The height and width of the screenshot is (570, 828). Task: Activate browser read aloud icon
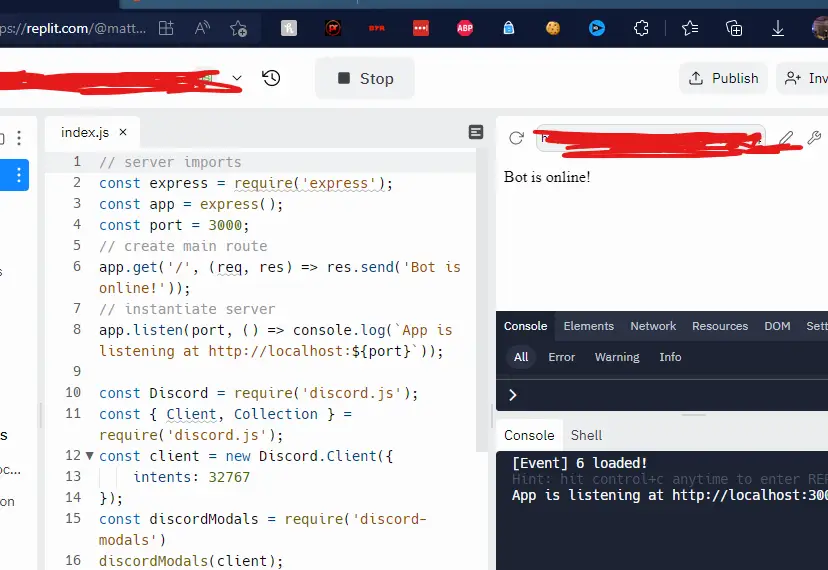coord(202,28)
